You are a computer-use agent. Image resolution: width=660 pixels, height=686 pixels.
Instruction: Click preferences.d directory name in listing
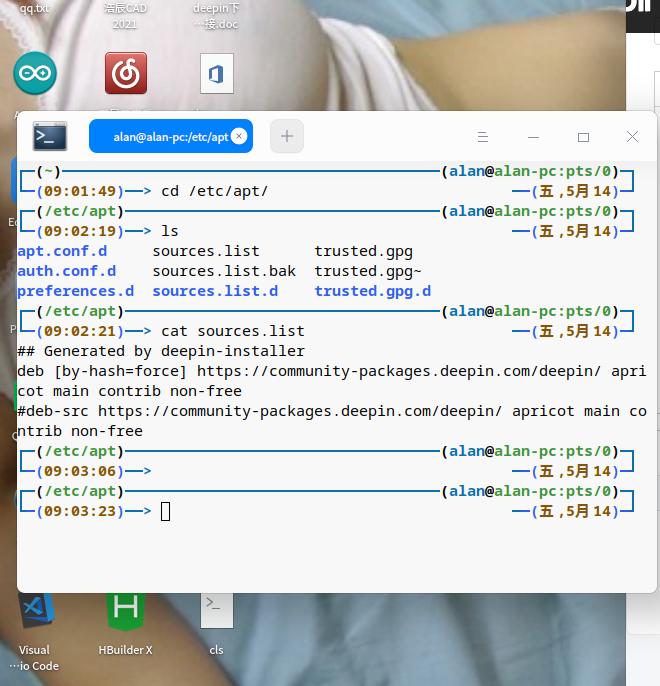click(76, 291)
